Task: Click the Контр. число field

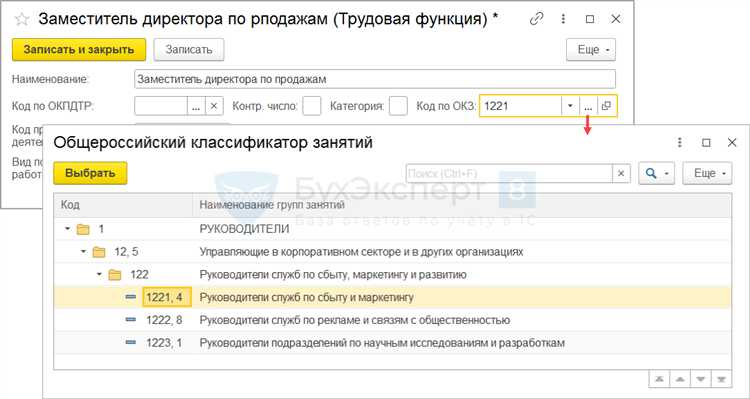Action: [x=312, y=106]
